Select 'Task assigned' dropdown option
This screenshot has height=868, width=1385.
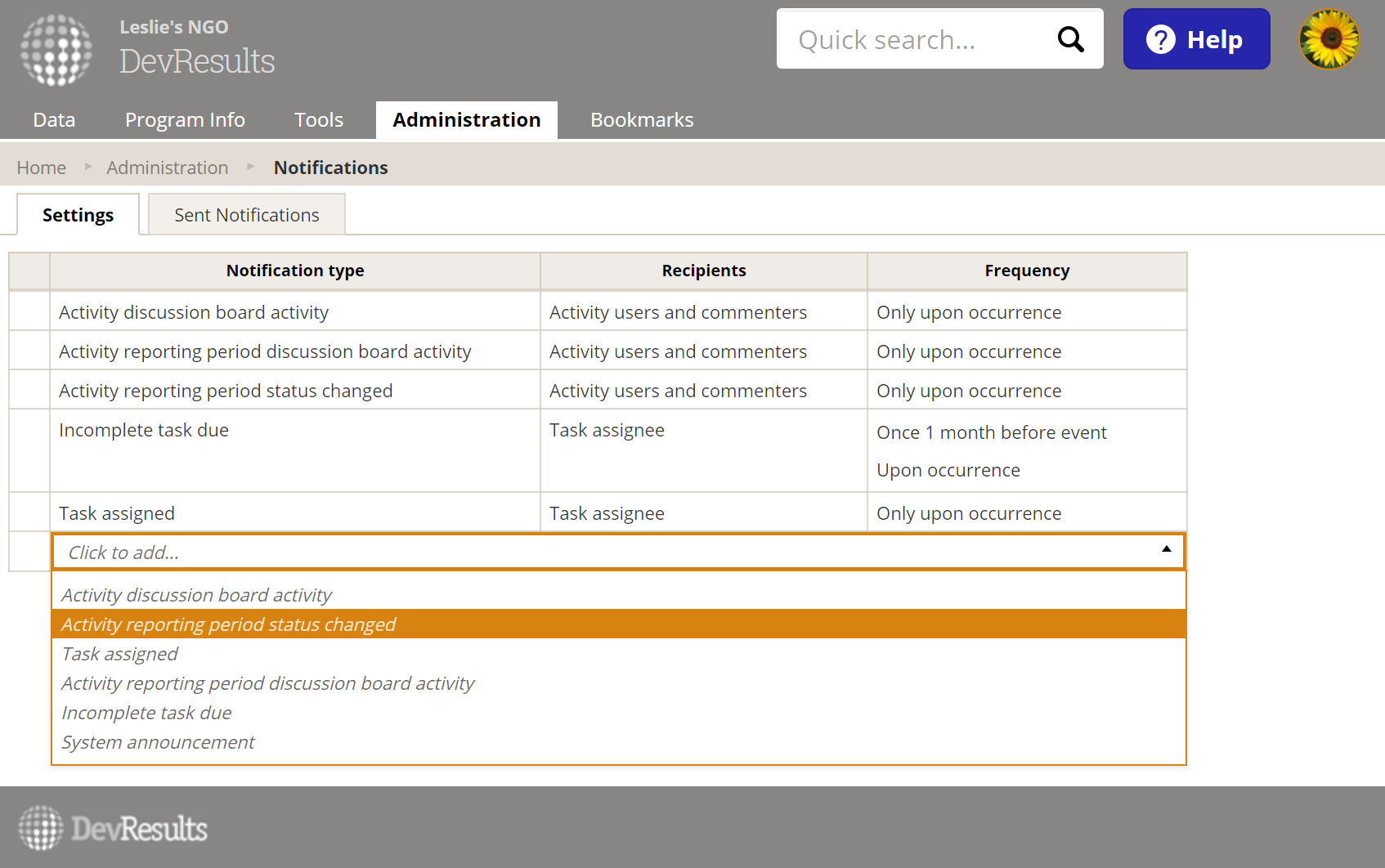[619, 654]
